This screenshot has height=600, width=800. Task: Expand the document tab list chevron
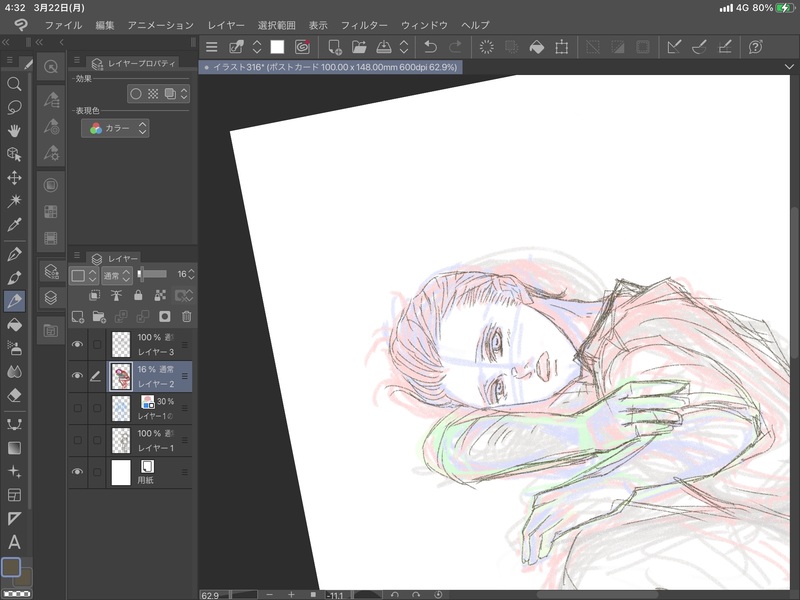(790, 67)
